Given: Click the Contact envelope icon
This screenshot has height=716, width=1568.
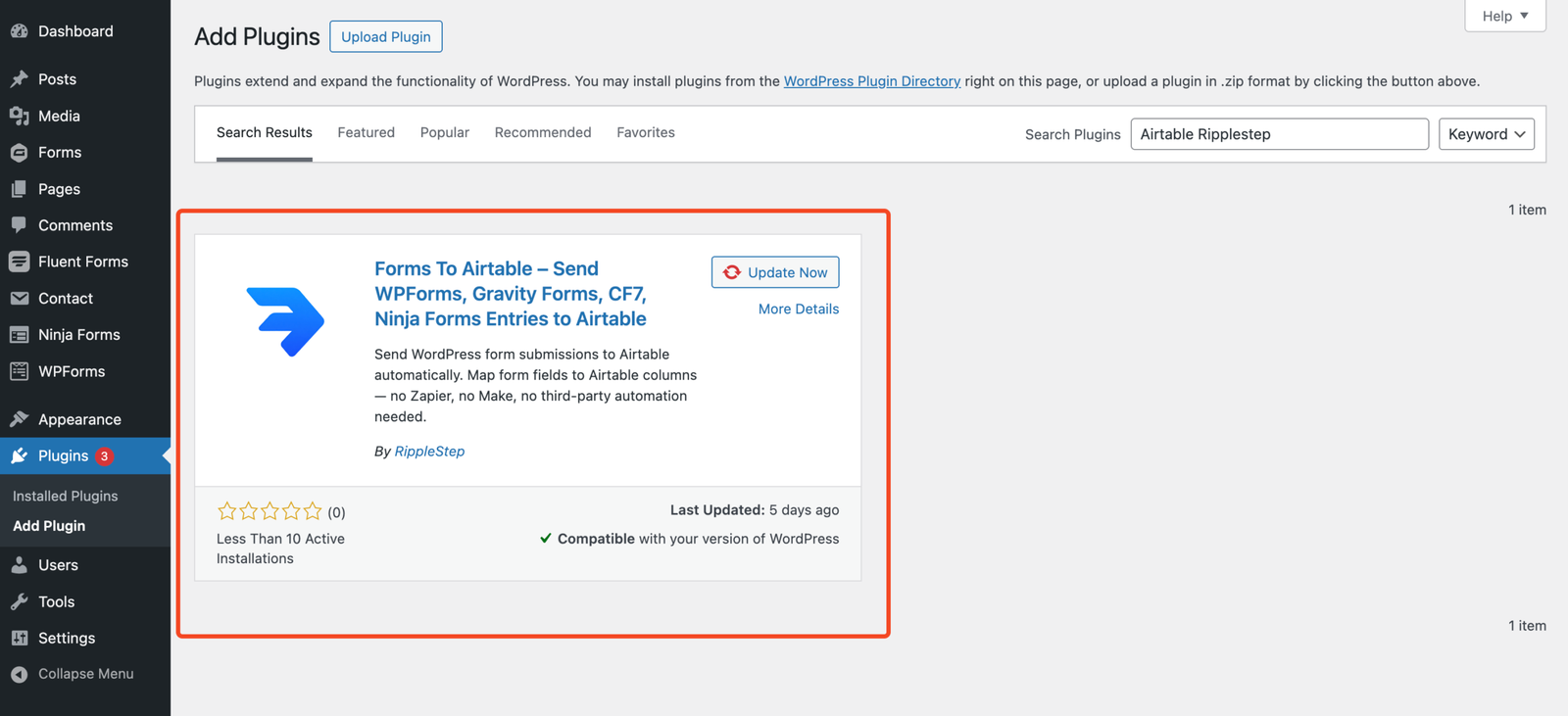Looking at the screenshot, I should click(x=19, y=299).
